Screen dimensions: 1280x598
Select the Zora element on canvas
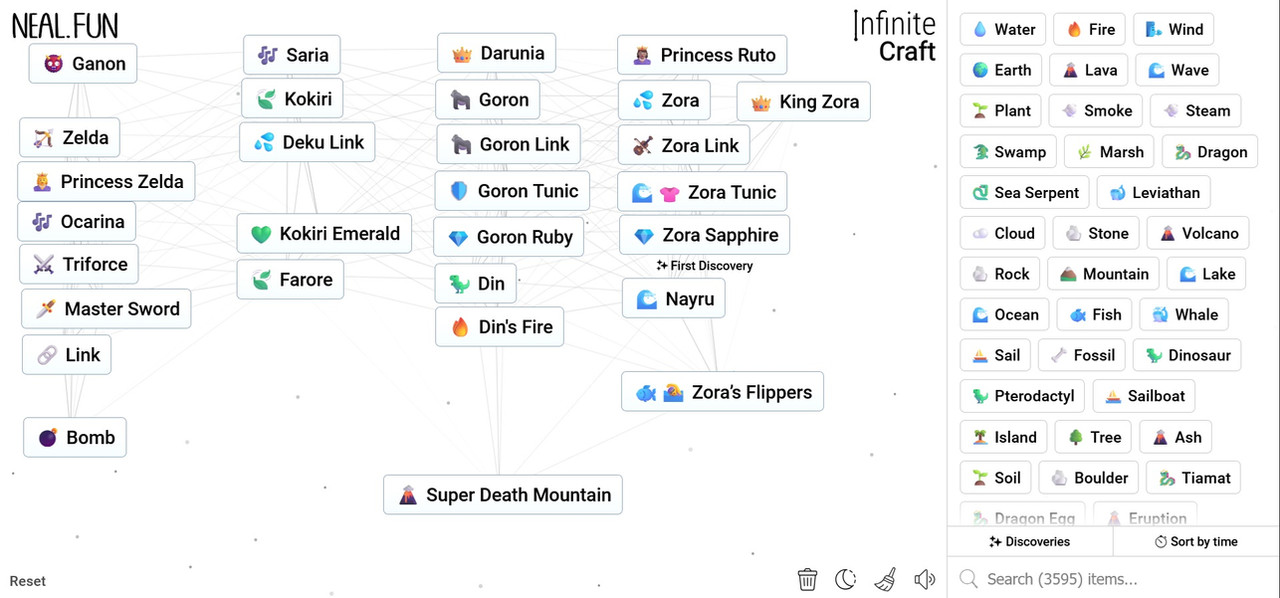point(664,101)
